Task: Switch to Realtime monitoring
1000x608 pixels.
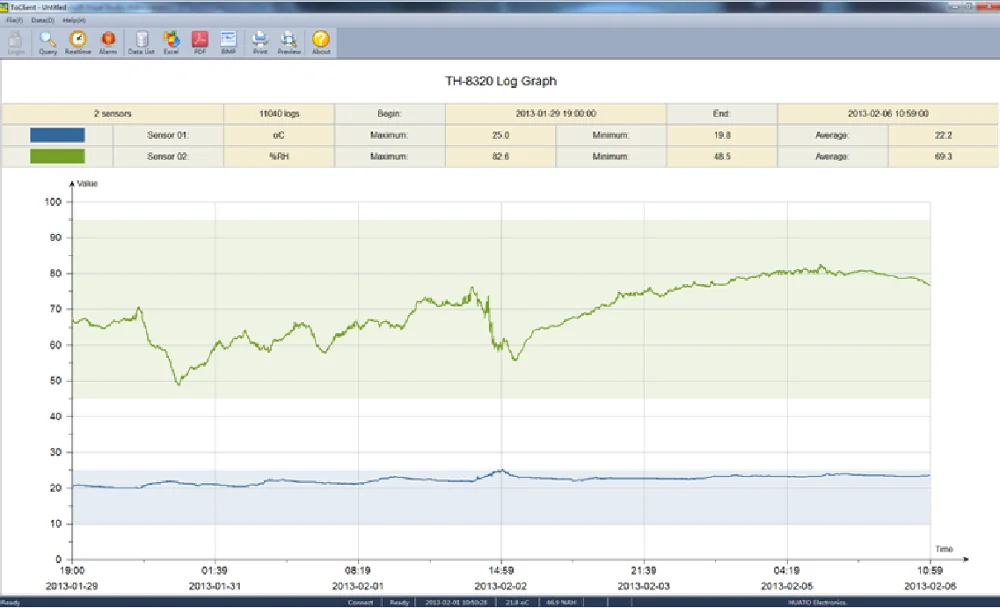Action: (77, 41)
